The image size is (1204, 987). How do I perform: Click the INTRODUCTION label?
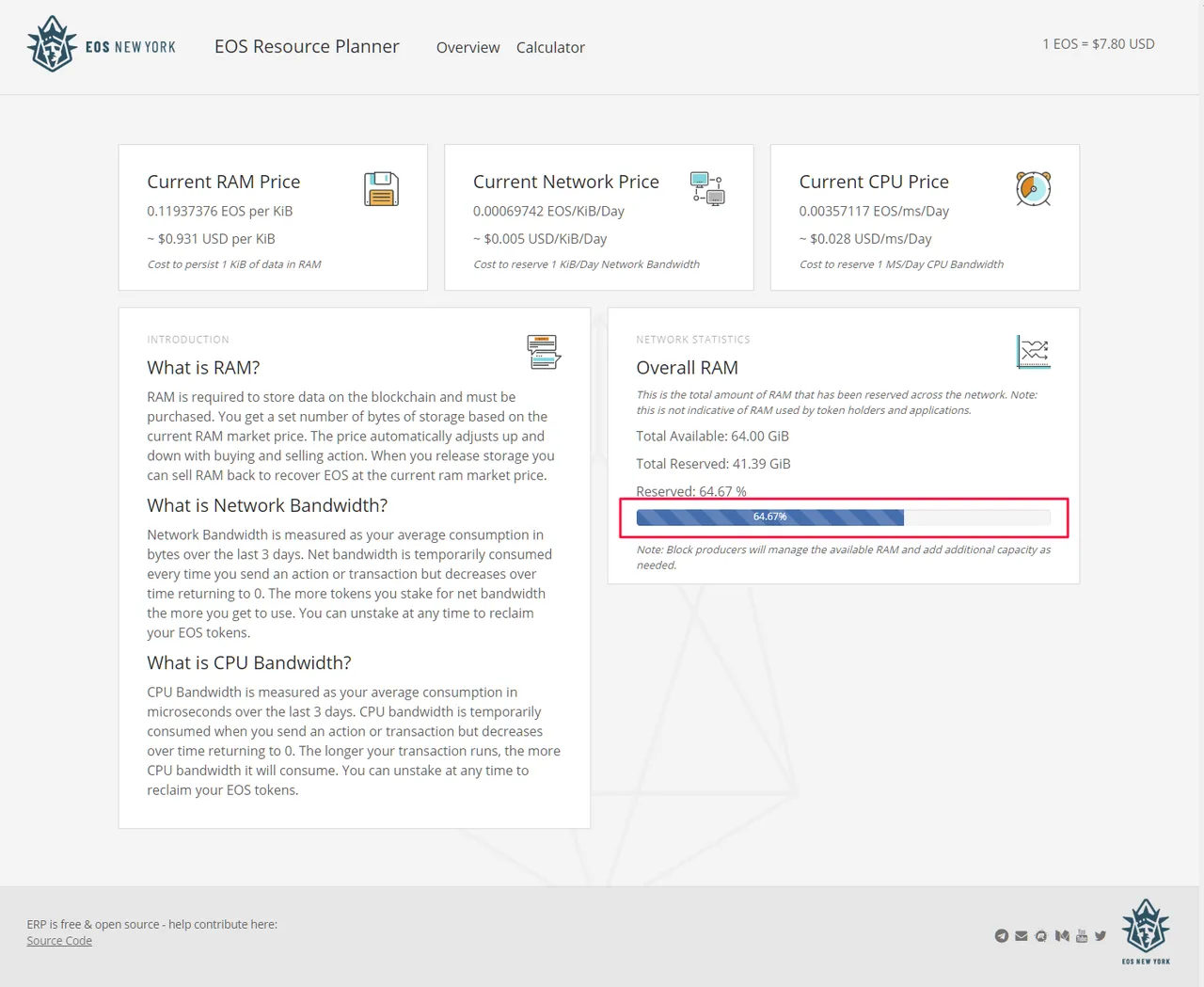(188, 340)
